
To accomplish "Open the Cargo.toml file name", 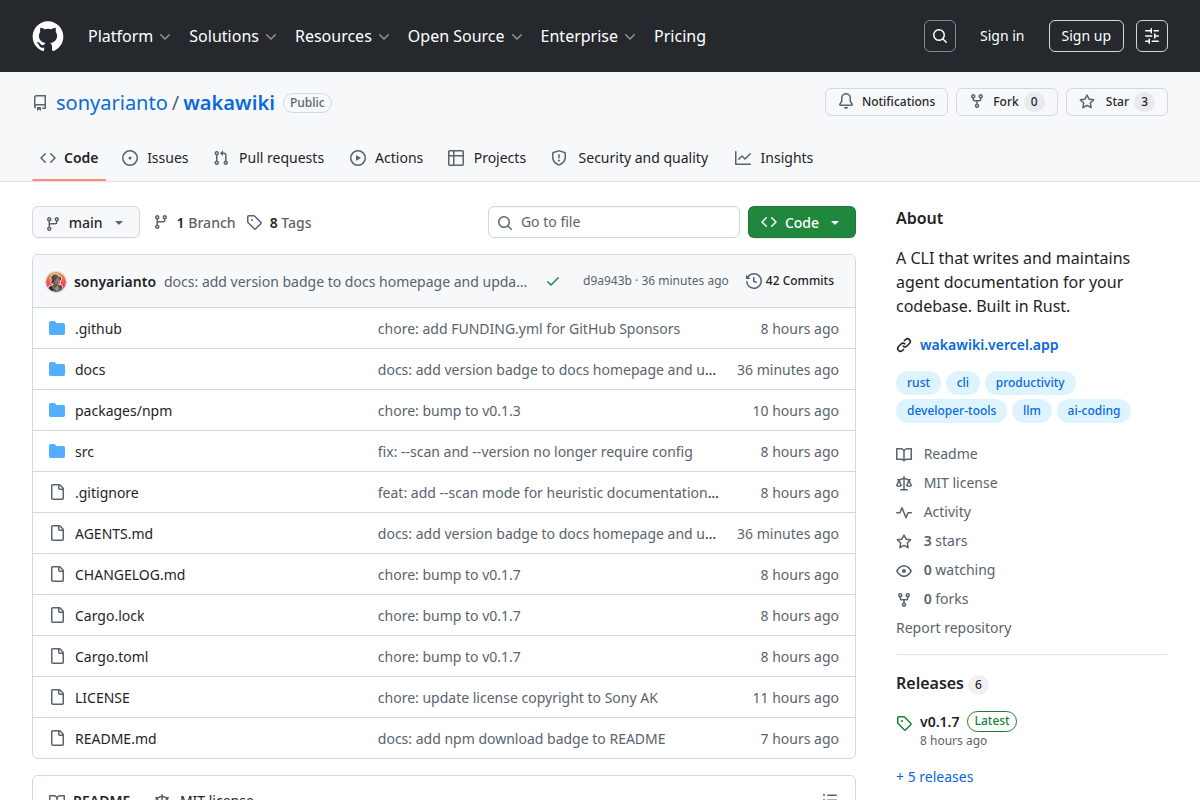I will coord(112,657).
